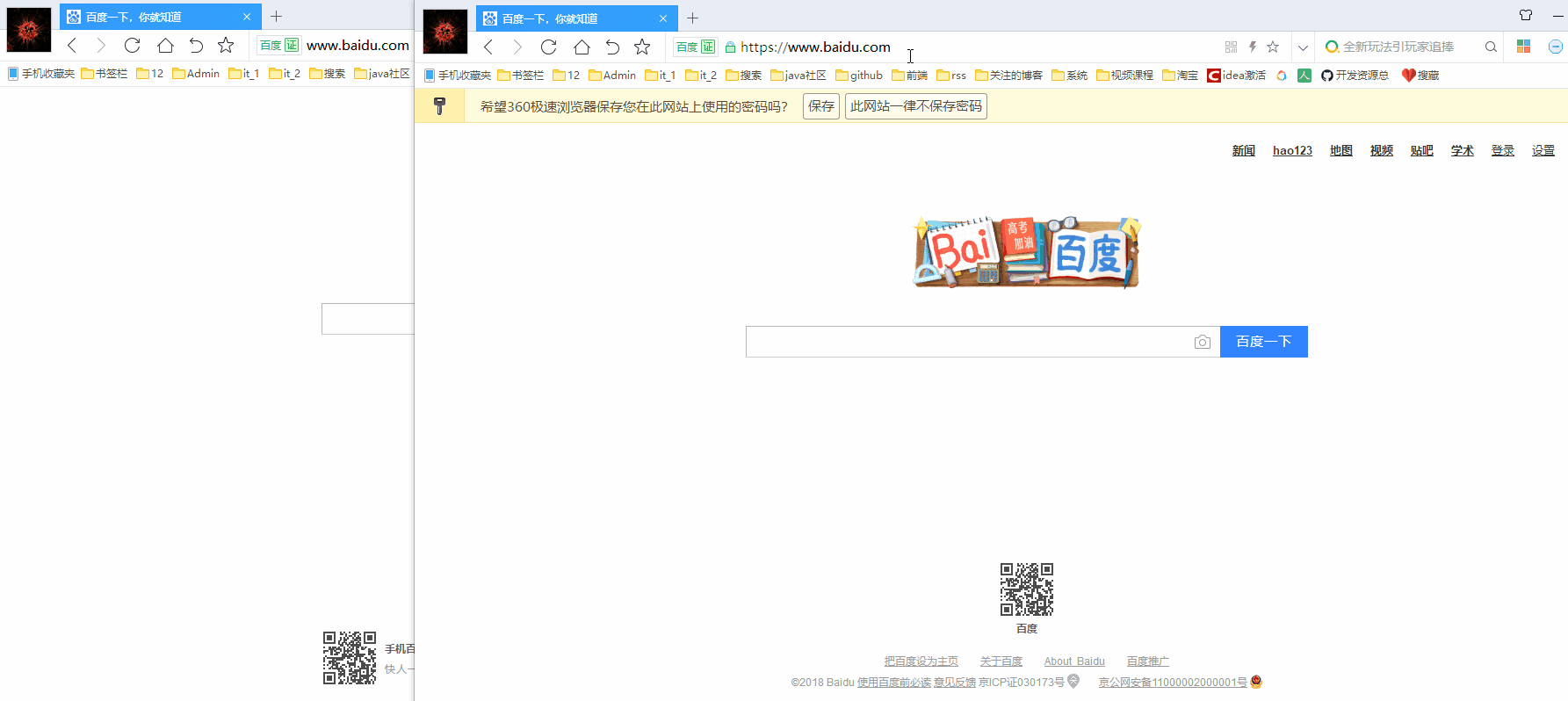Click the key icon in password bar
Screen dimensions: 1568x701
(x=440, y=106)
